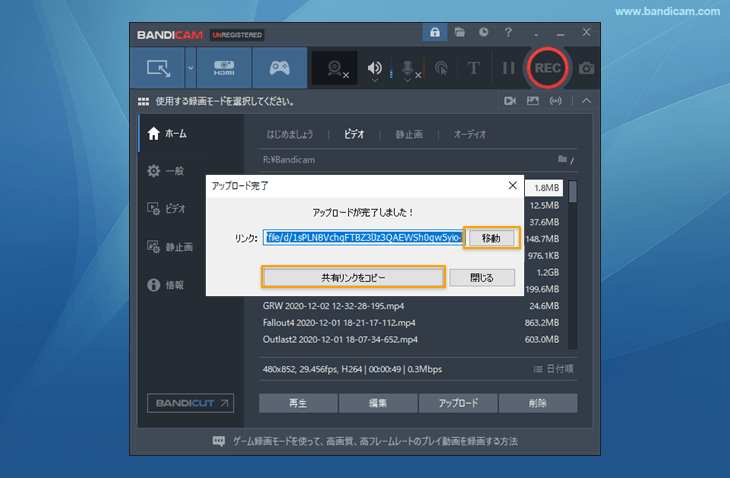The height and width of the screenshot is (478, 730).
Task: Expand speaker settings chevron below icon
Action: coord(374,81)
